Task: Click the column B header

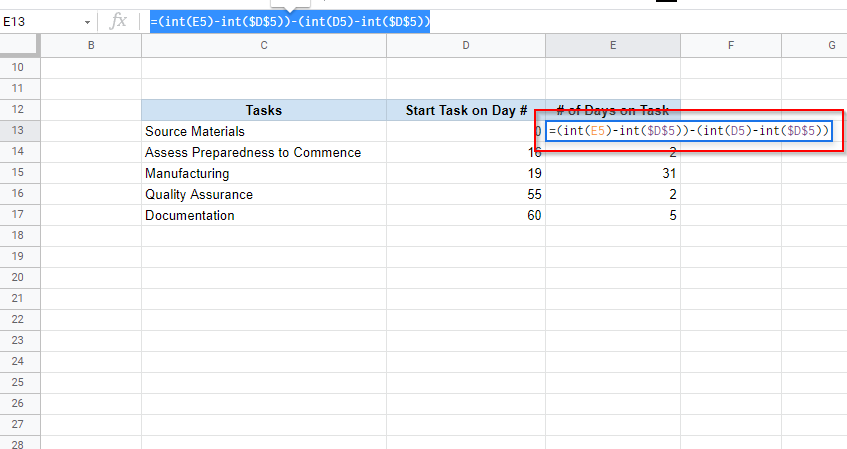Action: pos(91,46)
